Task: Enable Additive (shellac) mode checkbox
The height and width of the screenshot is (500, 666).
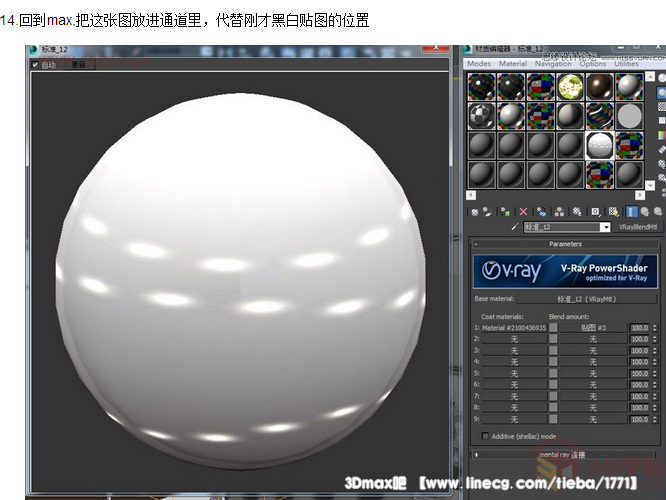Action: pyautogui.click(x=485, y=436)
